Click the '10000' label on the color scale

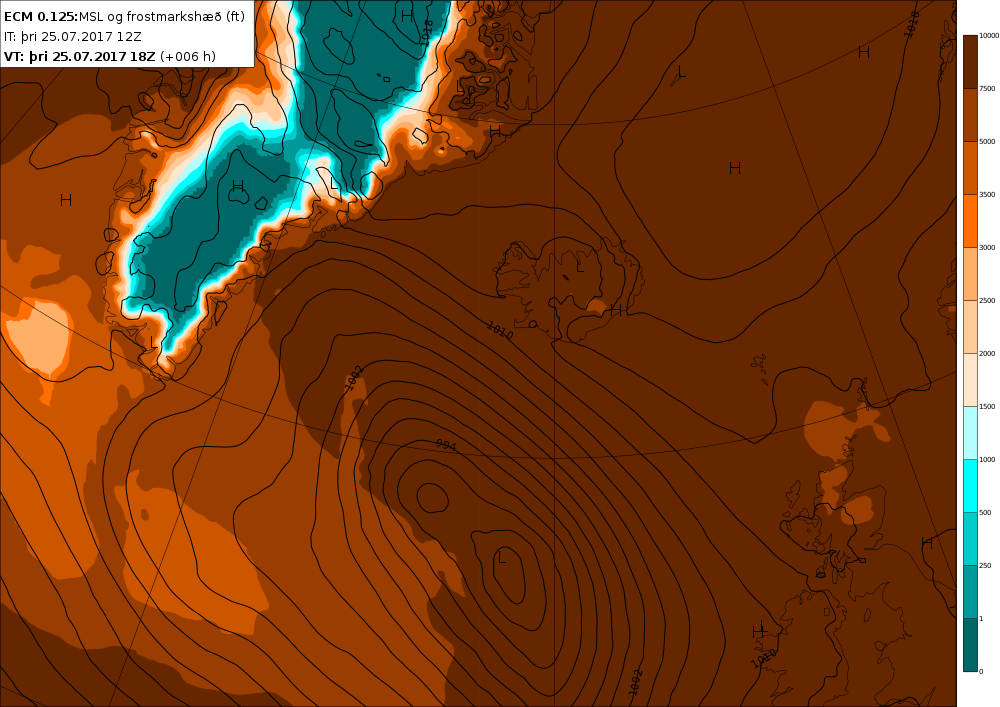[x=989, y=36]
